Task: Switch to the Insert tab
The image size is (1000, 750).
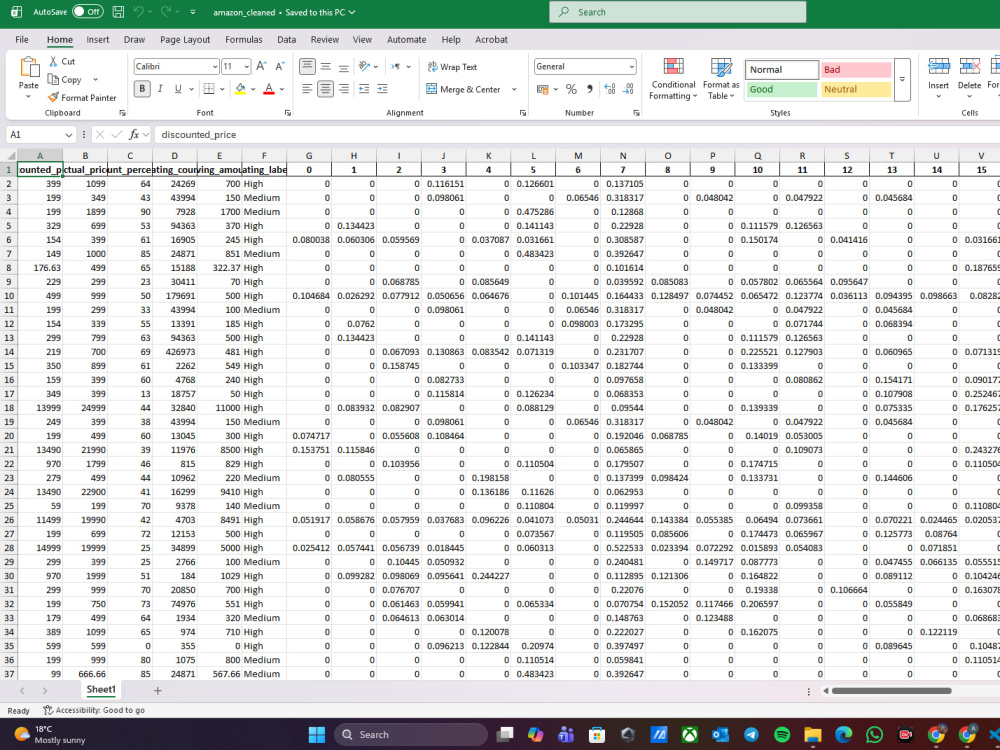Action: point(98,40)
